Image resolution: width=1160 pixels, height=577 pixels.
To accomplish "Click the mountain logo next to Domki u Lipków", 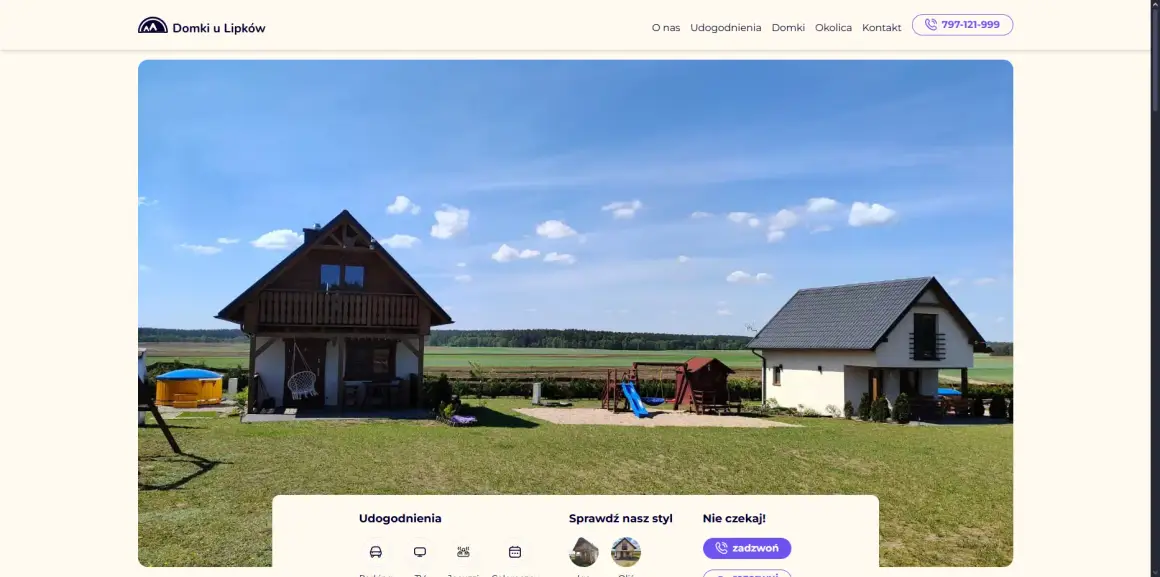I will pos(151,24).
